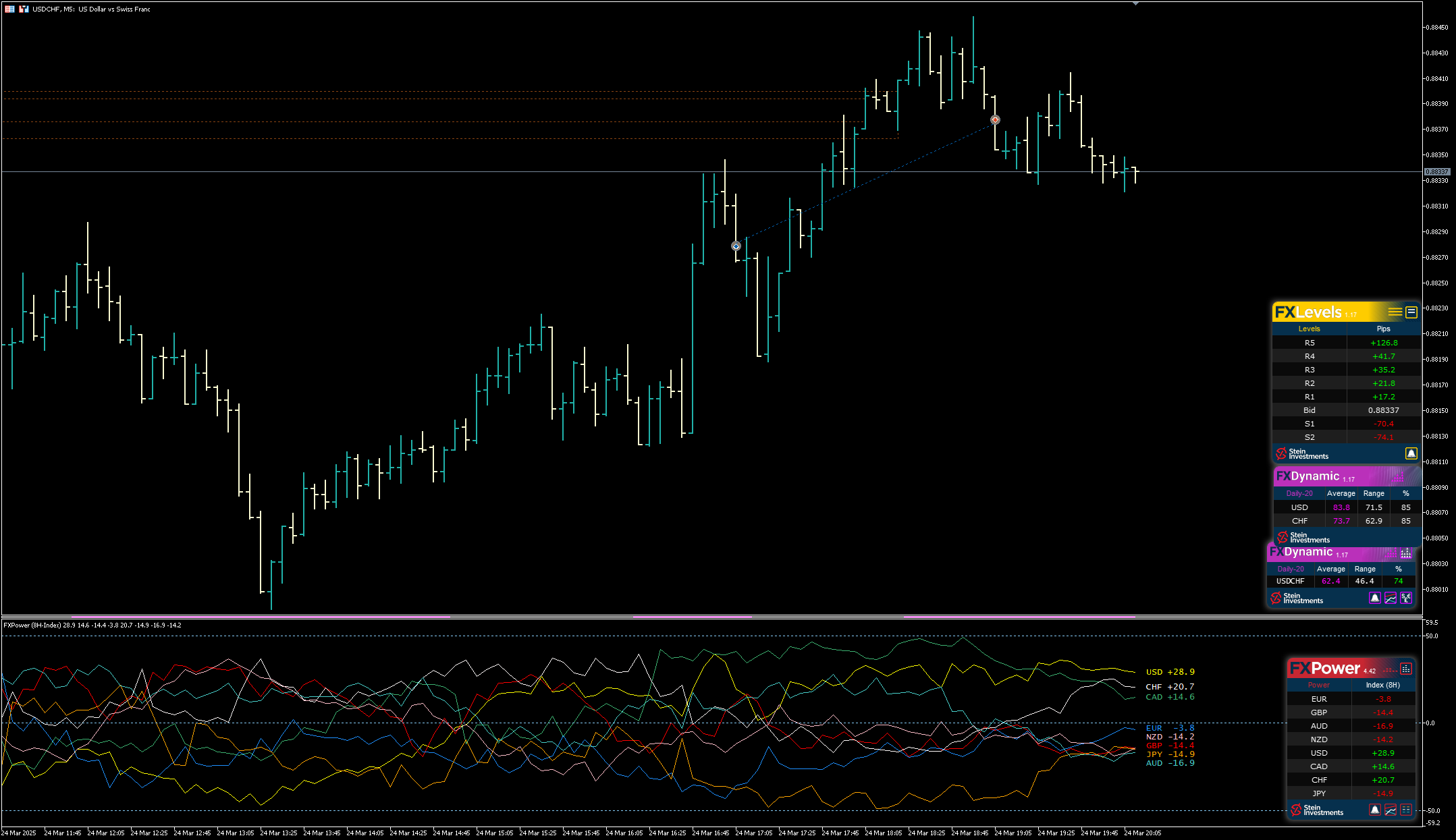Click the FXPower header bar-chart icon
The height and width of the screenshot is (840, 1456).
tap(1405, 669)
